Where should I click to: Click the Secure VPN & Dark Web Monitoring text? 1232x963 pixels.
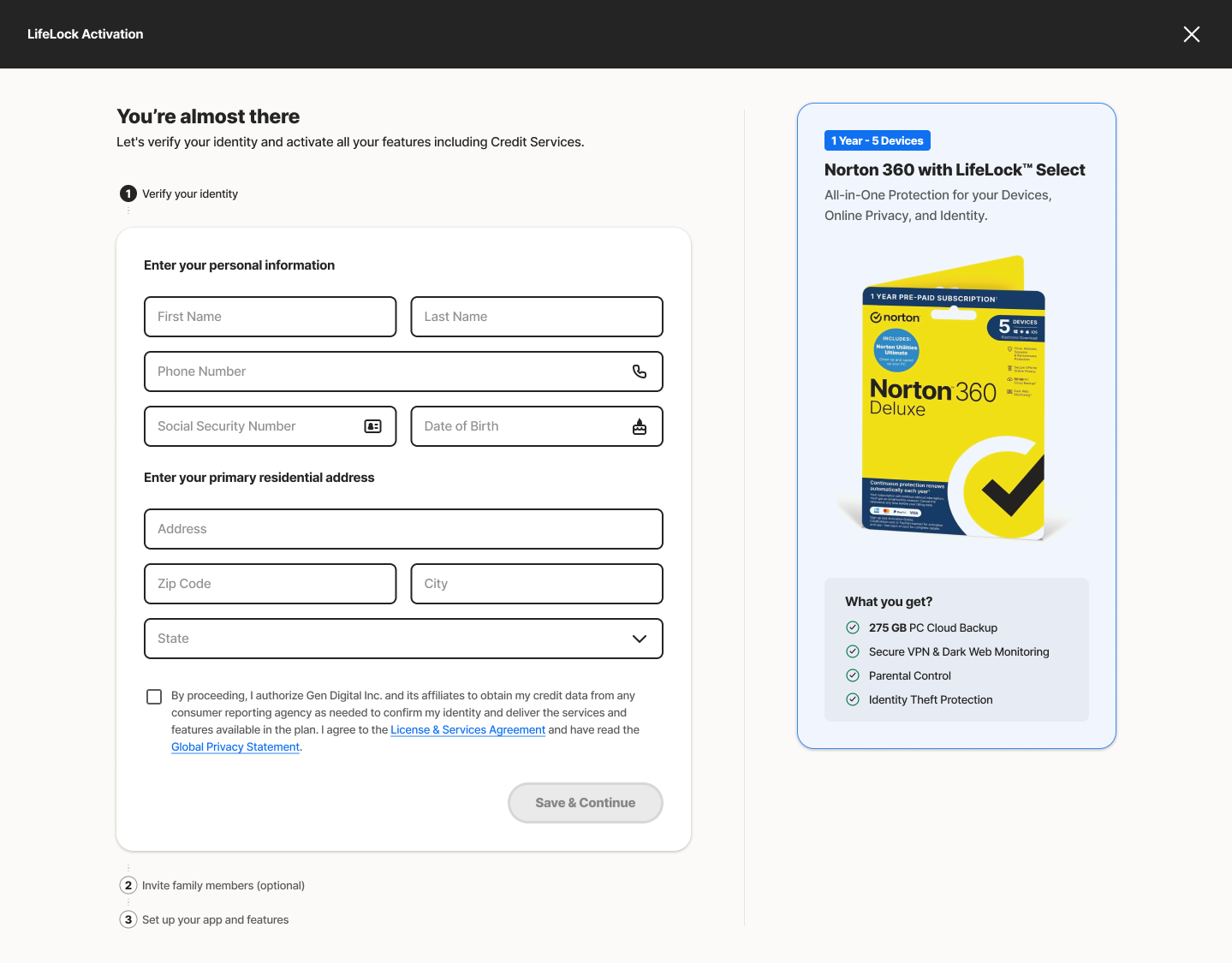click(x=959, y=651)
